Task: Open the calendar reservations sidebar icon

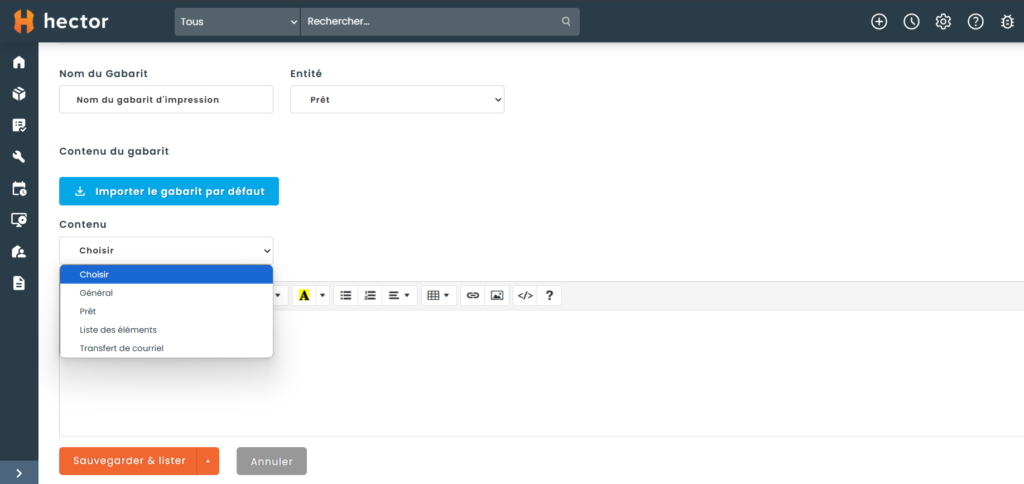Action: (x=18, y=189)
